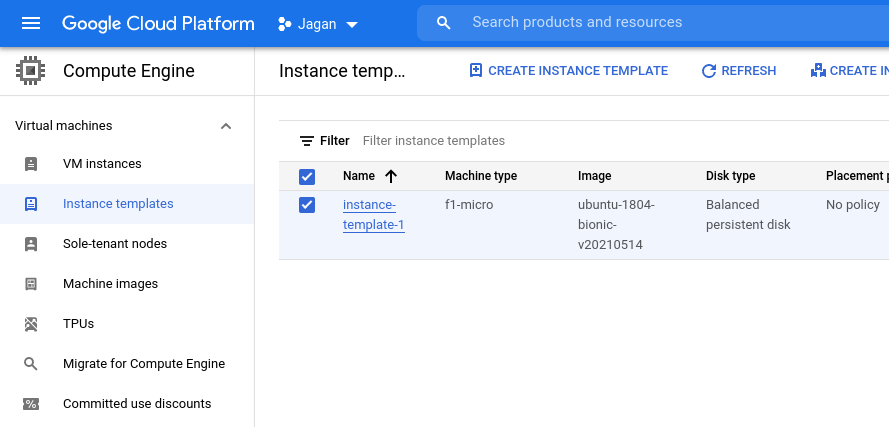Toggle the select-all header checkbox
Image resolution: width=889 pixels, height=427 pixels.
point(307,177)
